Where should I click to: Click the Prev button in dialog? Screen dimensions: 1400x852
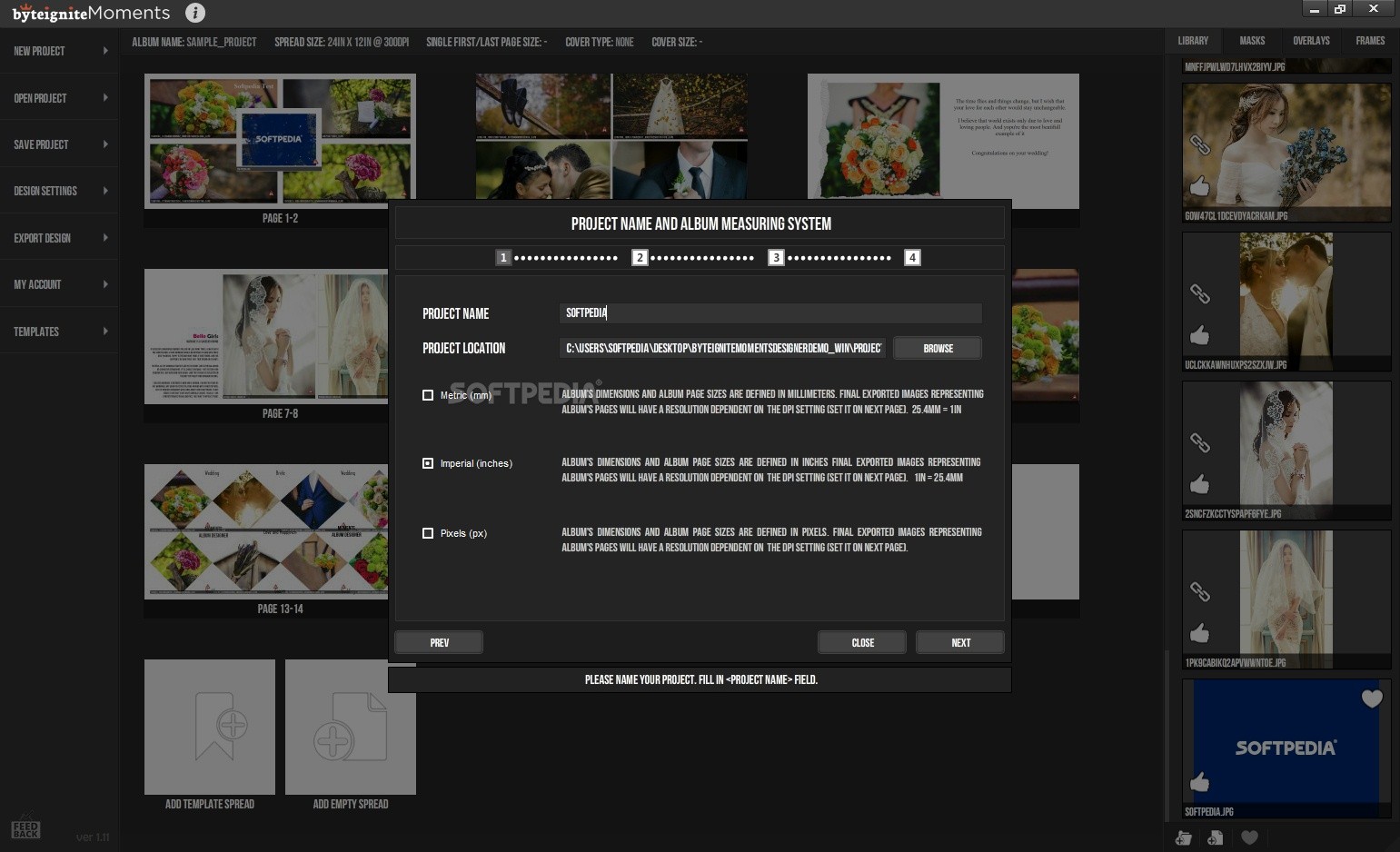pyautogui.click(x=439, y=642)
